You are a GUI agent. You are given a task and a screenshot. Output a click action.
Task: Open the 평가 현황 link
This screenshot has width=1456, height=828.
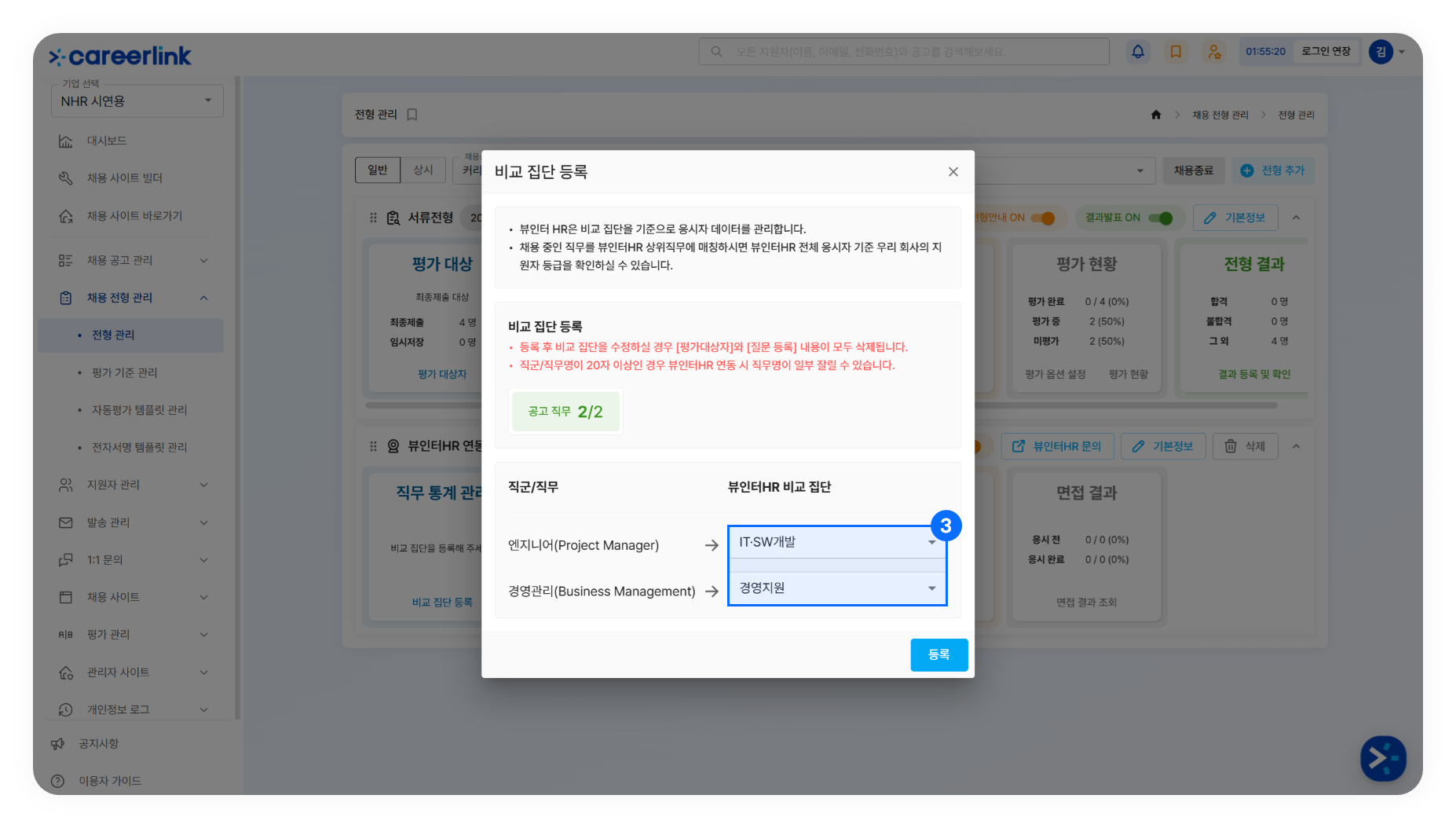pos(1129,375)
